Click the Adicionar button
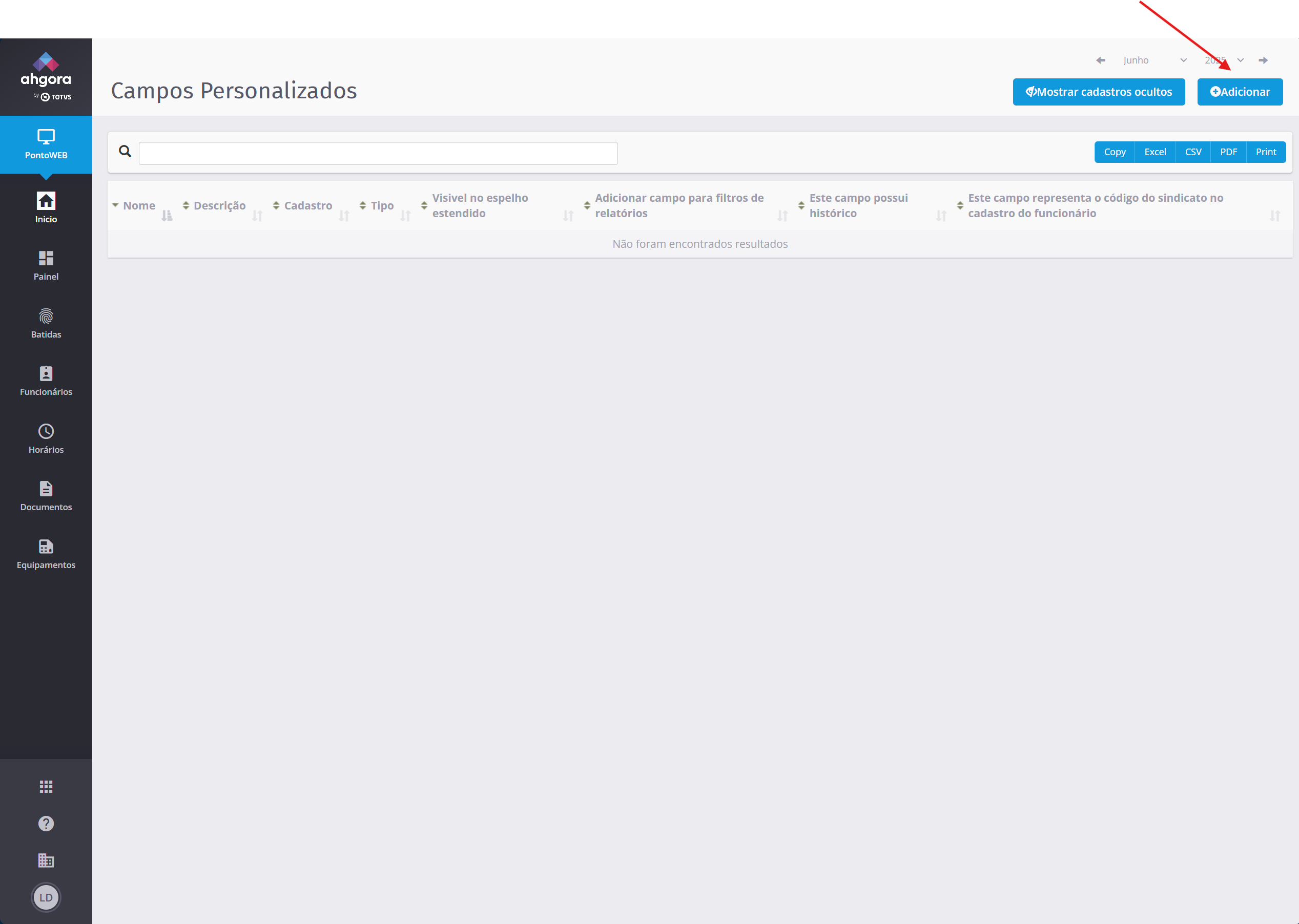Image resolution: width=1299 pixels, height=924 pixels. pyautogui.click(x=1239, y=92)
